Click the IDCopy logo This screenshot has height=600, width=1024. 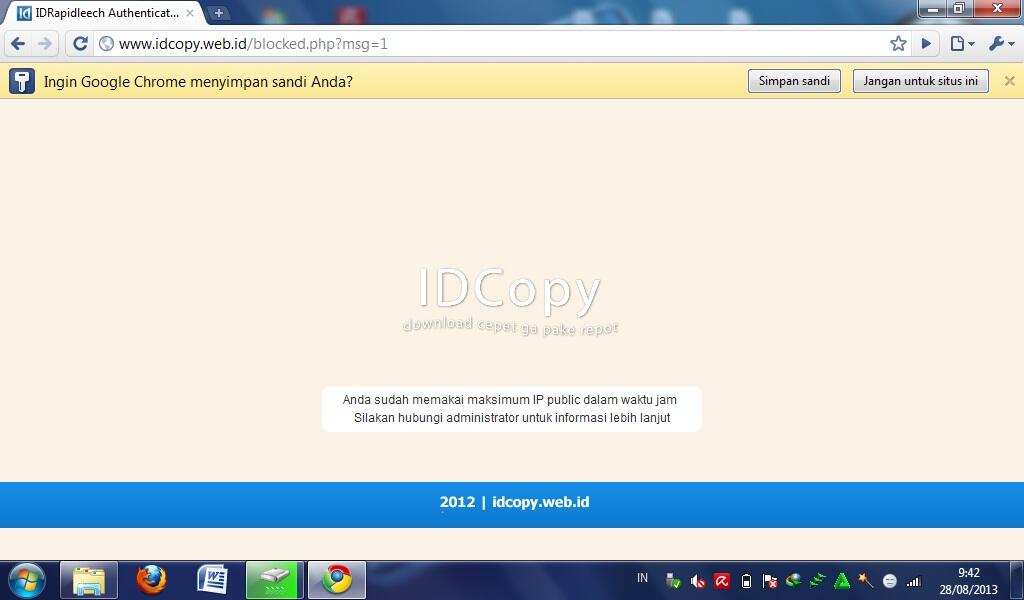(x=509, y=300)
